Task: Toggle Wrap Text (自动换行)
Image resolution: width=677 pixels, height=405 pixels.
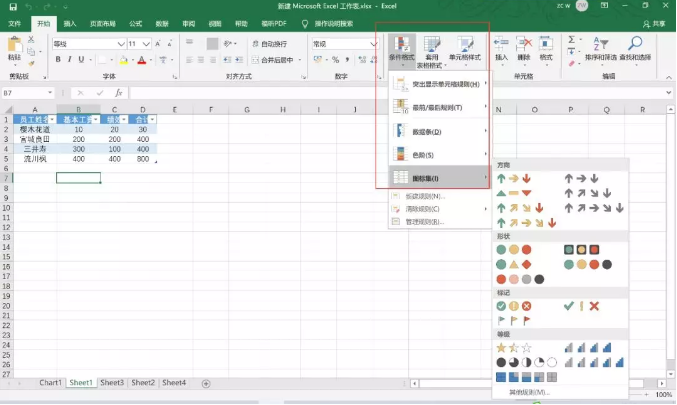Action: pos(269,44)
